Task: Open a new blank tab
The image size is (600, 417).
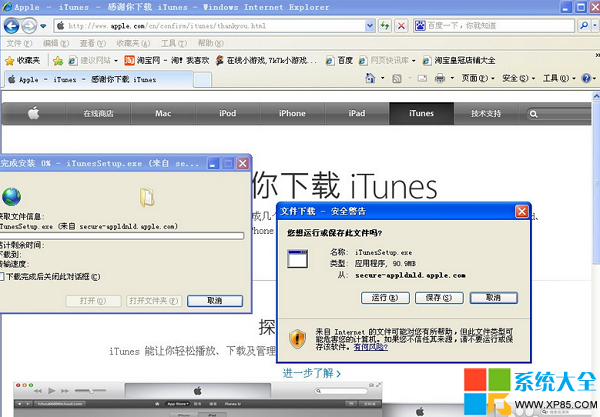Action: pyautogui.click(x=202, y=80)
